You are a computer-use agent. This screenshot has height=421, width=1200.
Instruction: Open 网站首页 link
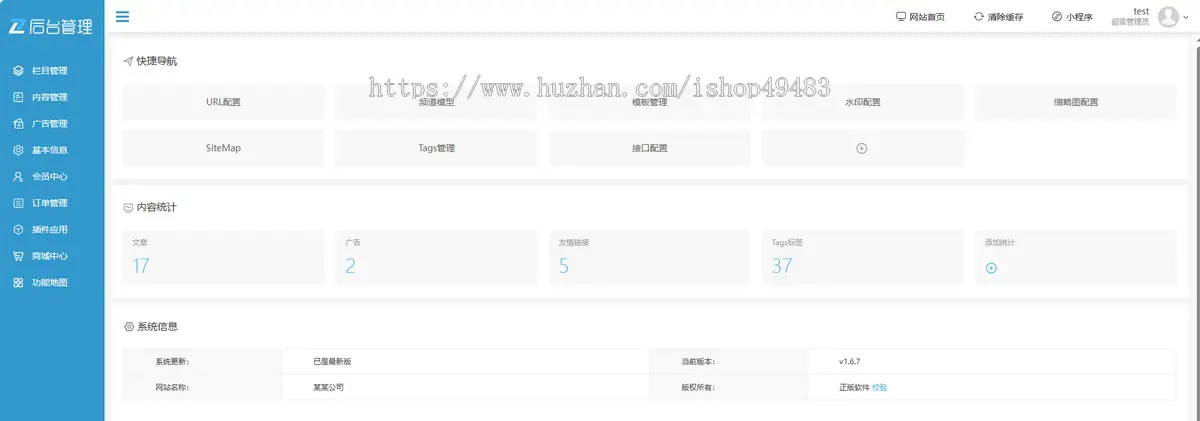point(927,17)
